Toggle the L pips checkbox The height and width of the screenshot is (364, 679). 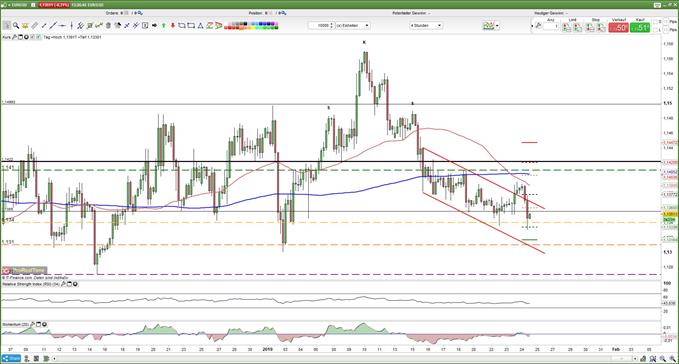[655, 29]
